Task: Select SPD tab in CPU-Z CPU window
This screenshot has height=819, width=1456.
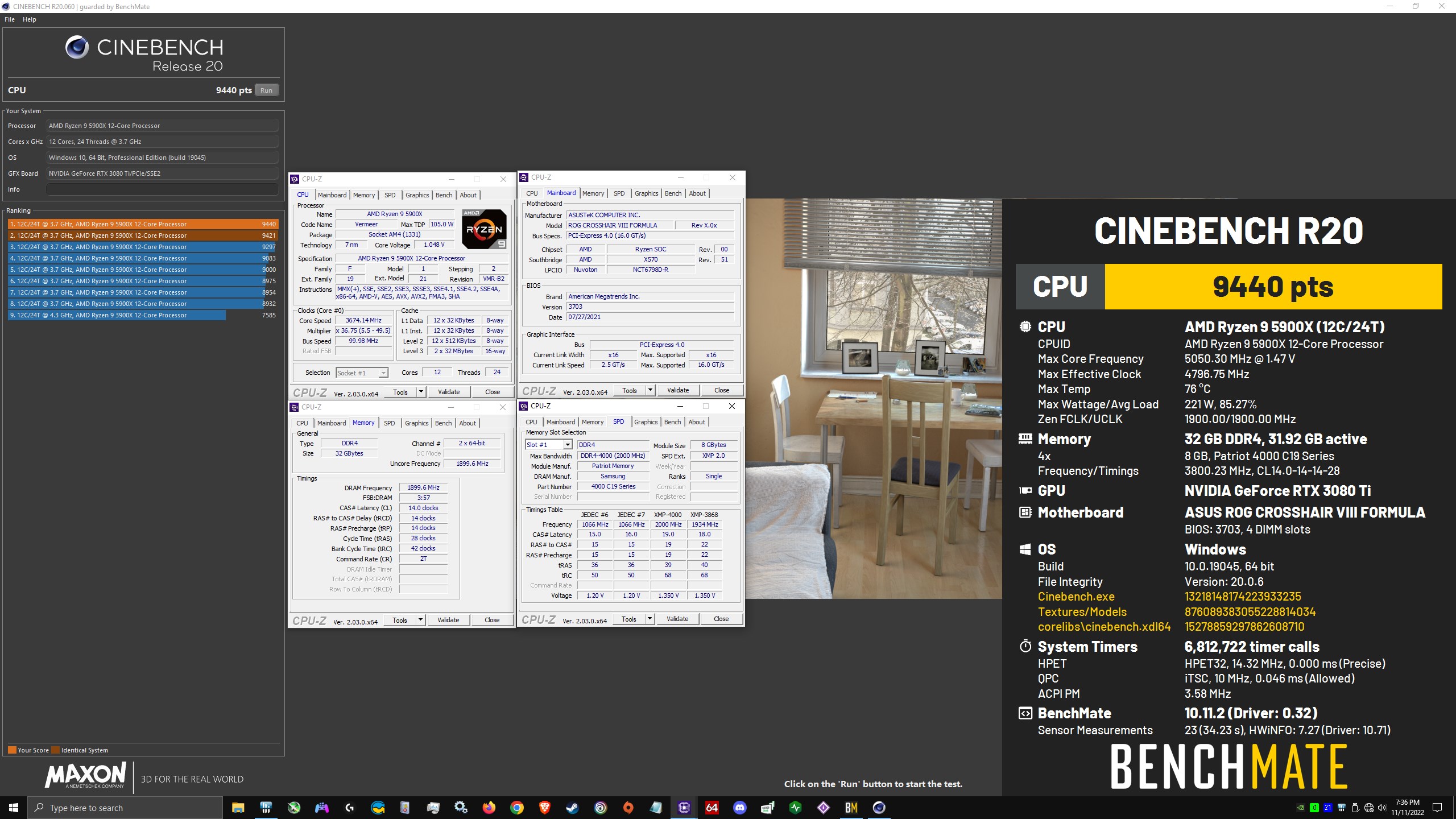Action: coord(390,195)
